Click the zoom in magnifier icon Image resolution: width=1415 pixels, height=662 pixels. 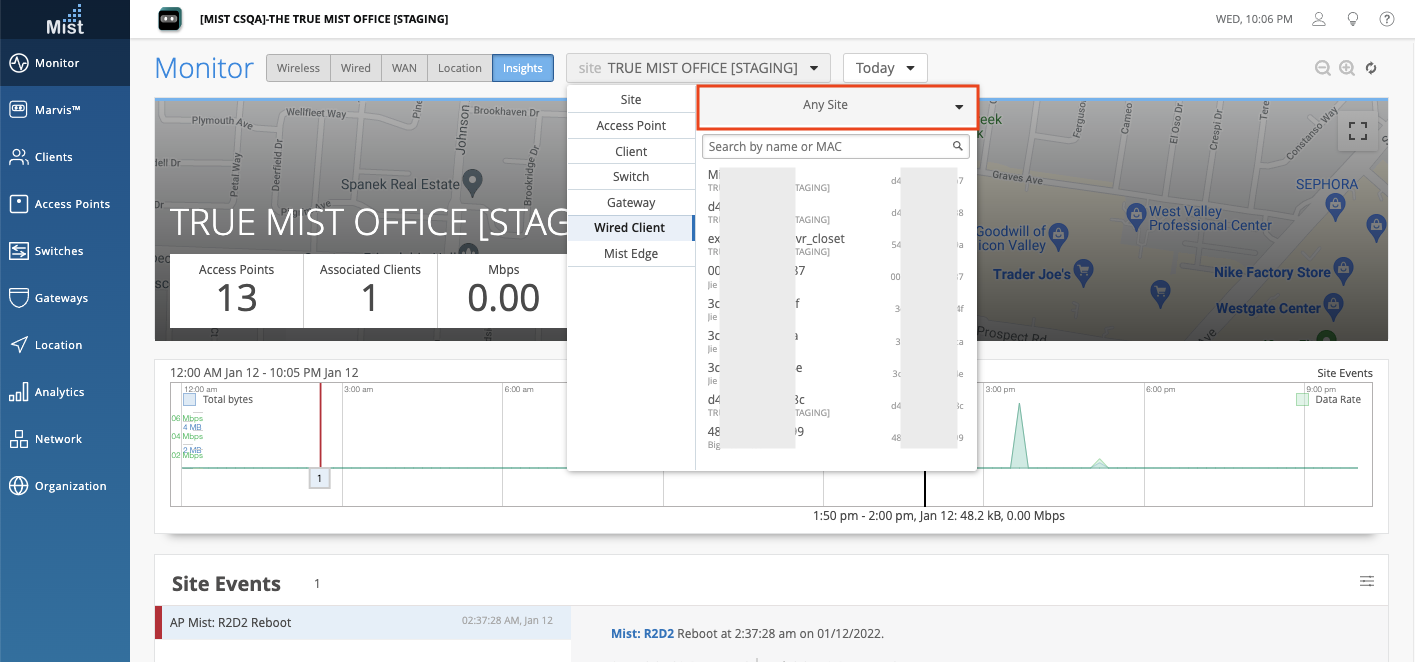tap(1347, 68)
